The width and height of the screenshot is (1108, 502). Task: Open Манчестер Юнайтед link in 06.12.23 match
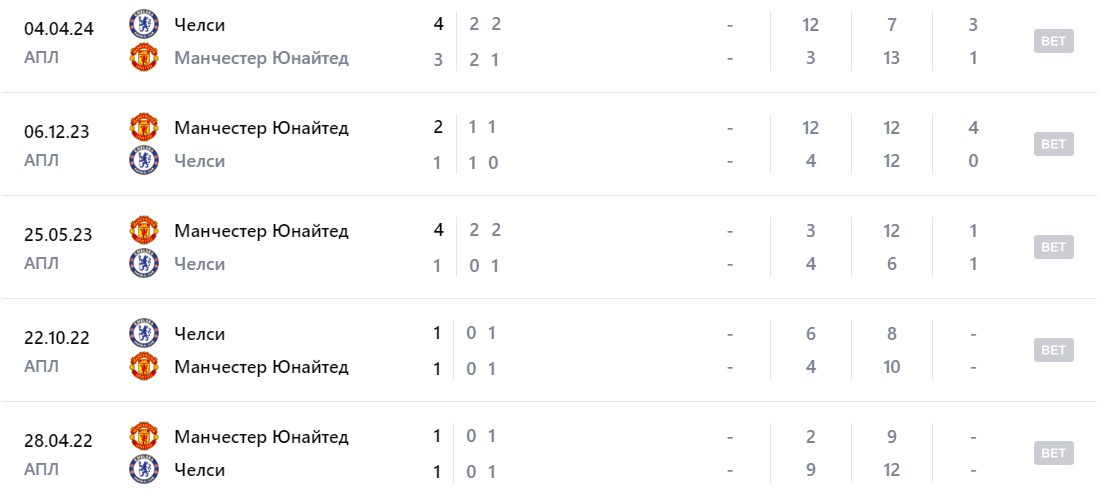[261, 128]
